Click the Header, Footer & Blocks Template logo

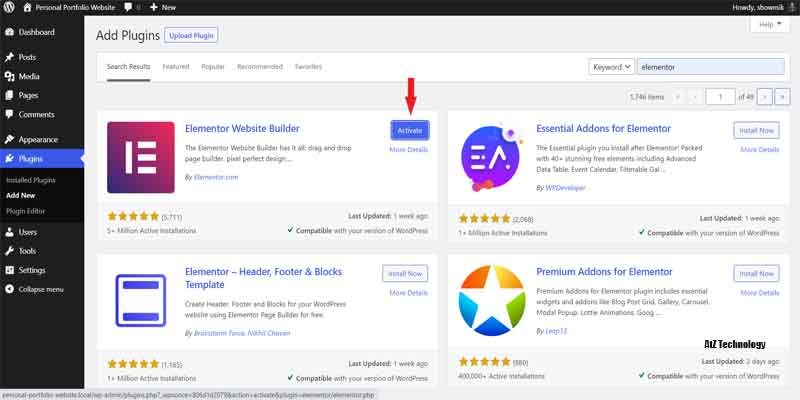coord(141,301)
